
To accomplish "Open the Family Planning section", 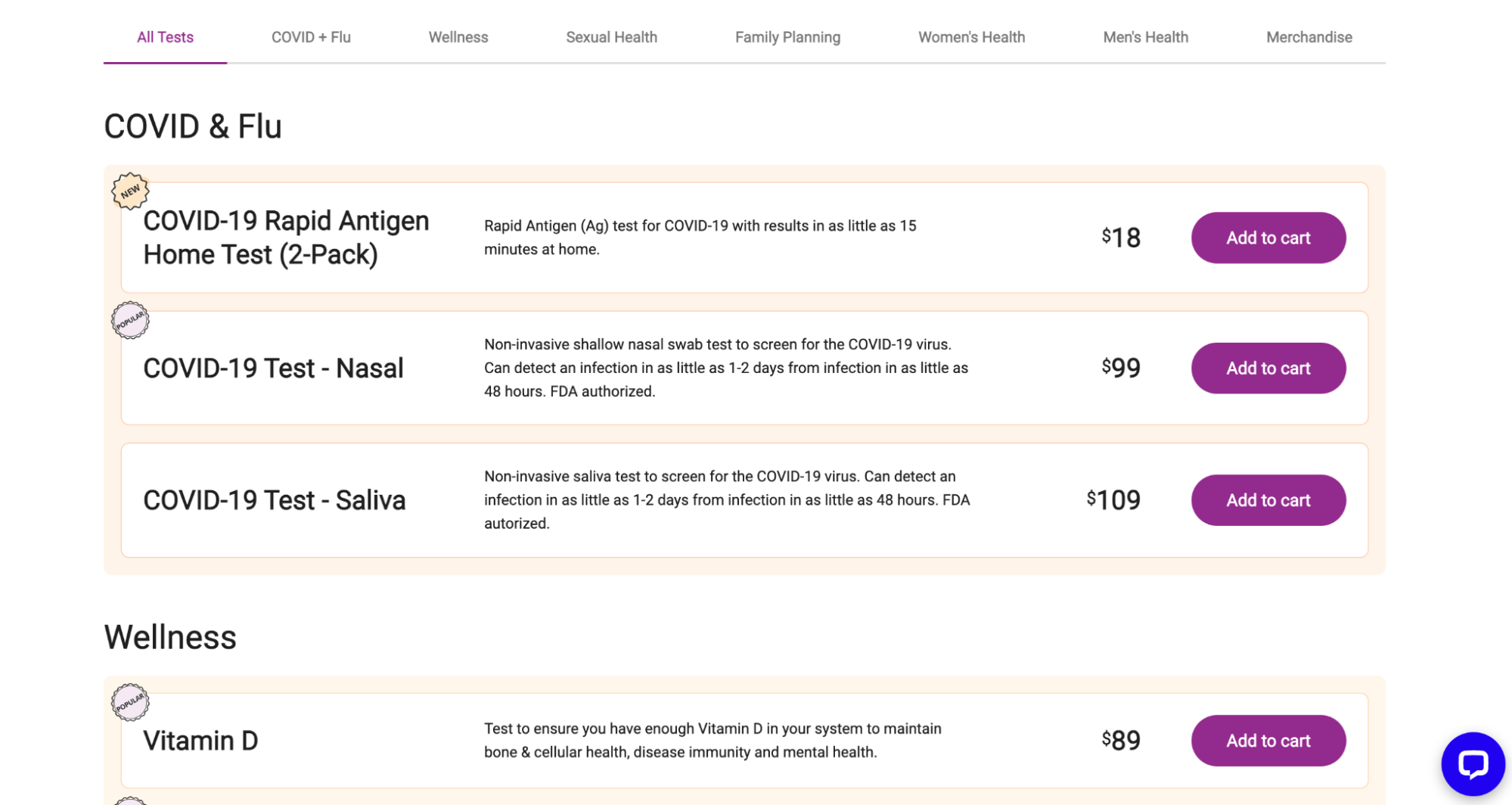I will tap(787, 36).
